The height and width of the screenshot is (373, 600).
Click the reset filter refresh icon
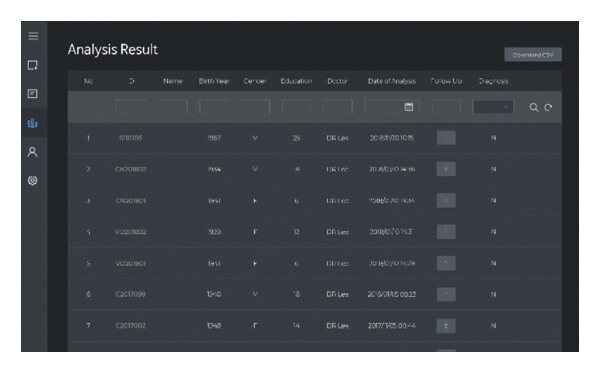548,108
